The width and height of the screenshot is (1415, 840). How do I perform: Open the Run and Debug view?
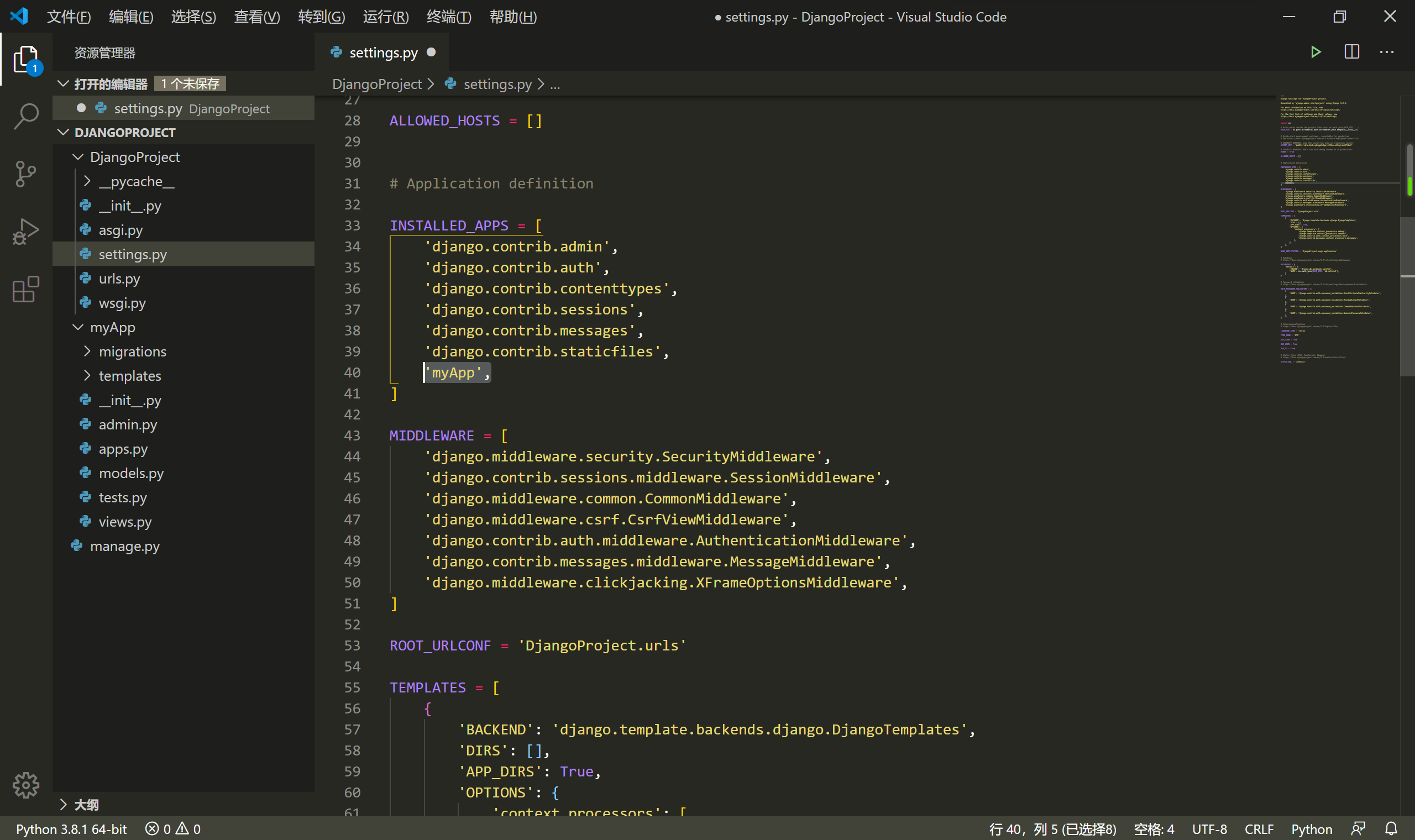(26, 232)
